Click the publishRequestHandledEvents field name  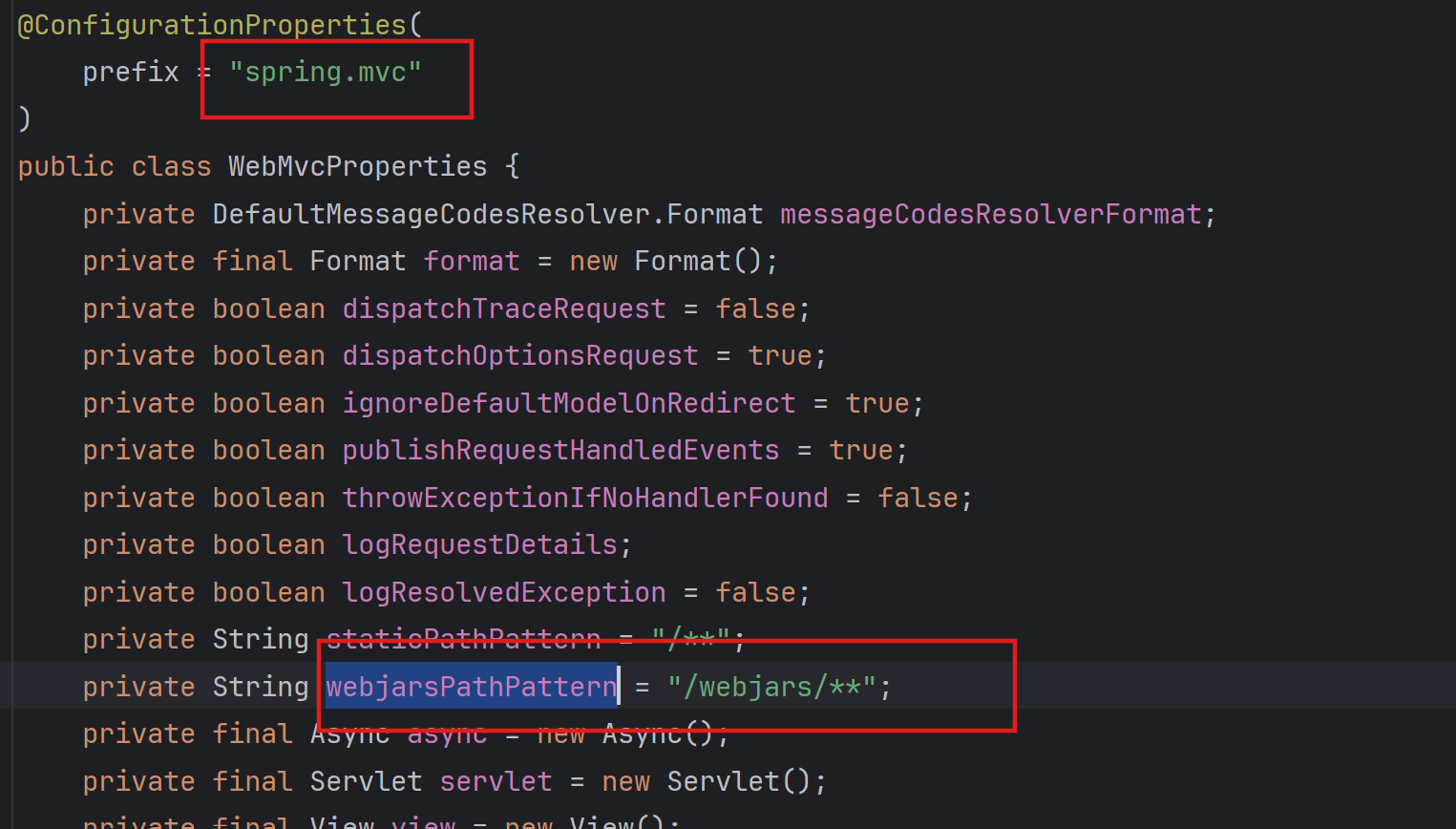(560, 449)
